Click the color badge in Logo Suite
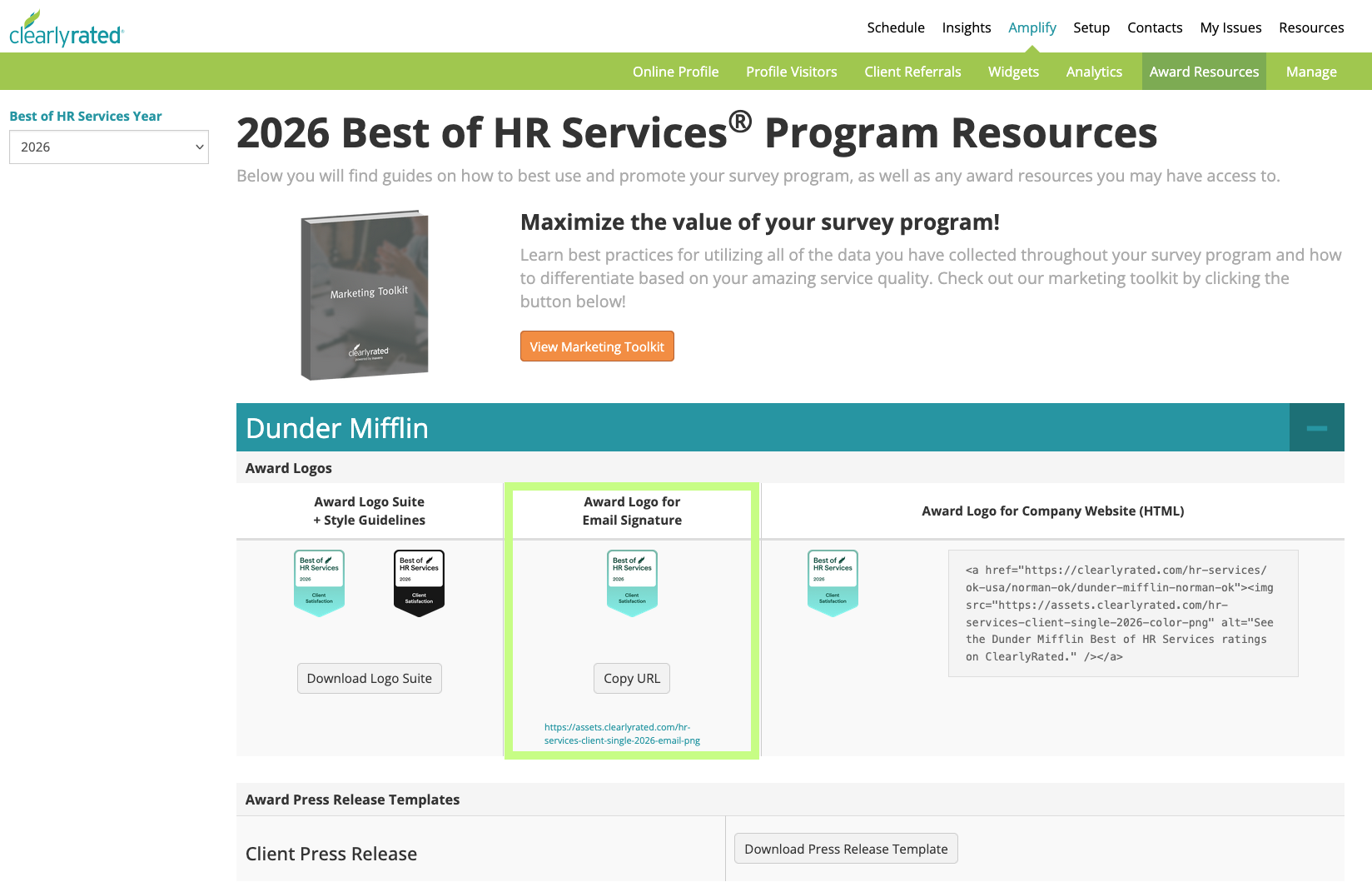The width and height of the screenshot is (1372, 892). [319, 583]
